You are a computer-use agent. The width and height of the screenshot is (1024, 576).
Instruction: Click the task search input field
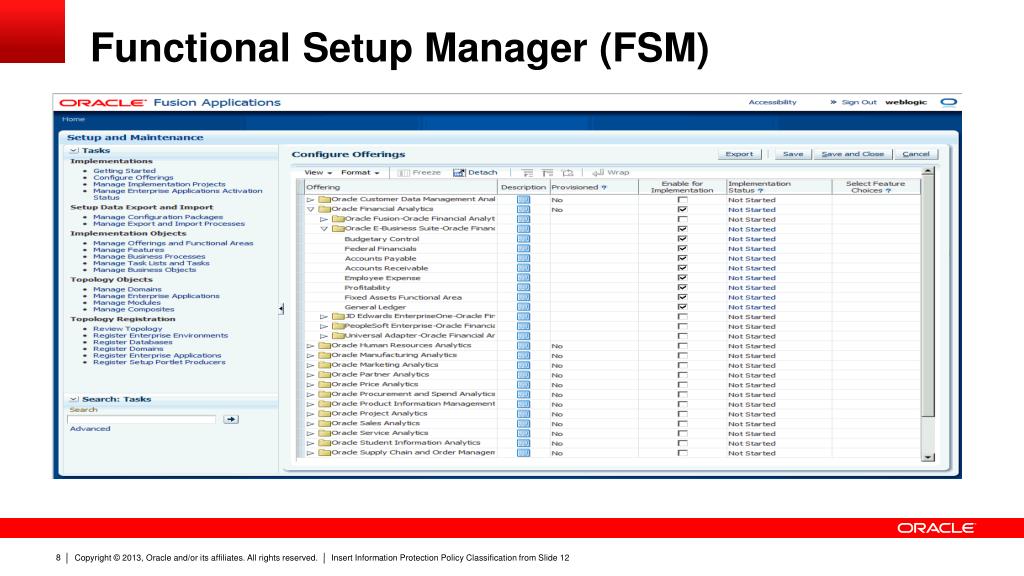click(142, 419)
